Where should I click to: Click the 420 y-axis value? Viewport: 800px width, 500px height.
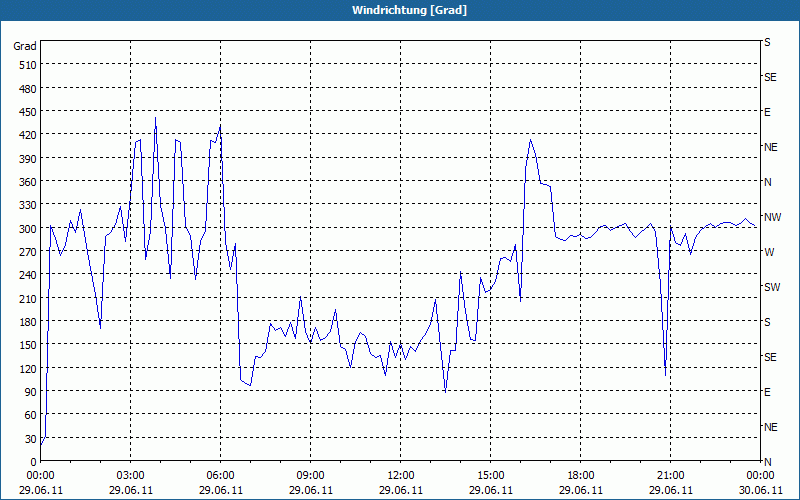[x=28, y=135]
